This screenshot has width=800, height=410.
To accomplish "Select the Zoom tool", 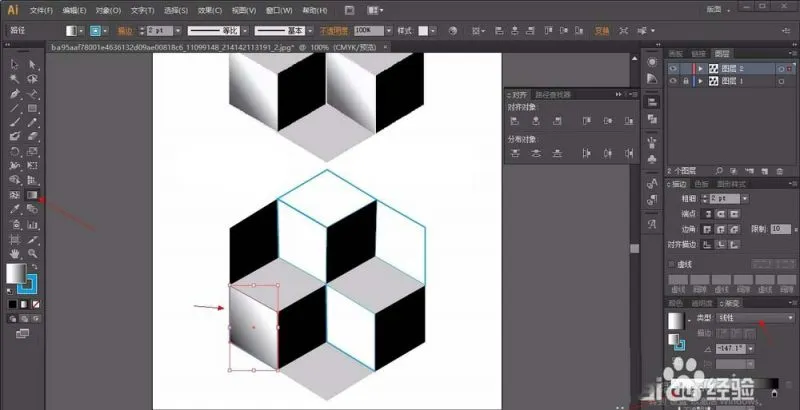I will coord(32,253).
